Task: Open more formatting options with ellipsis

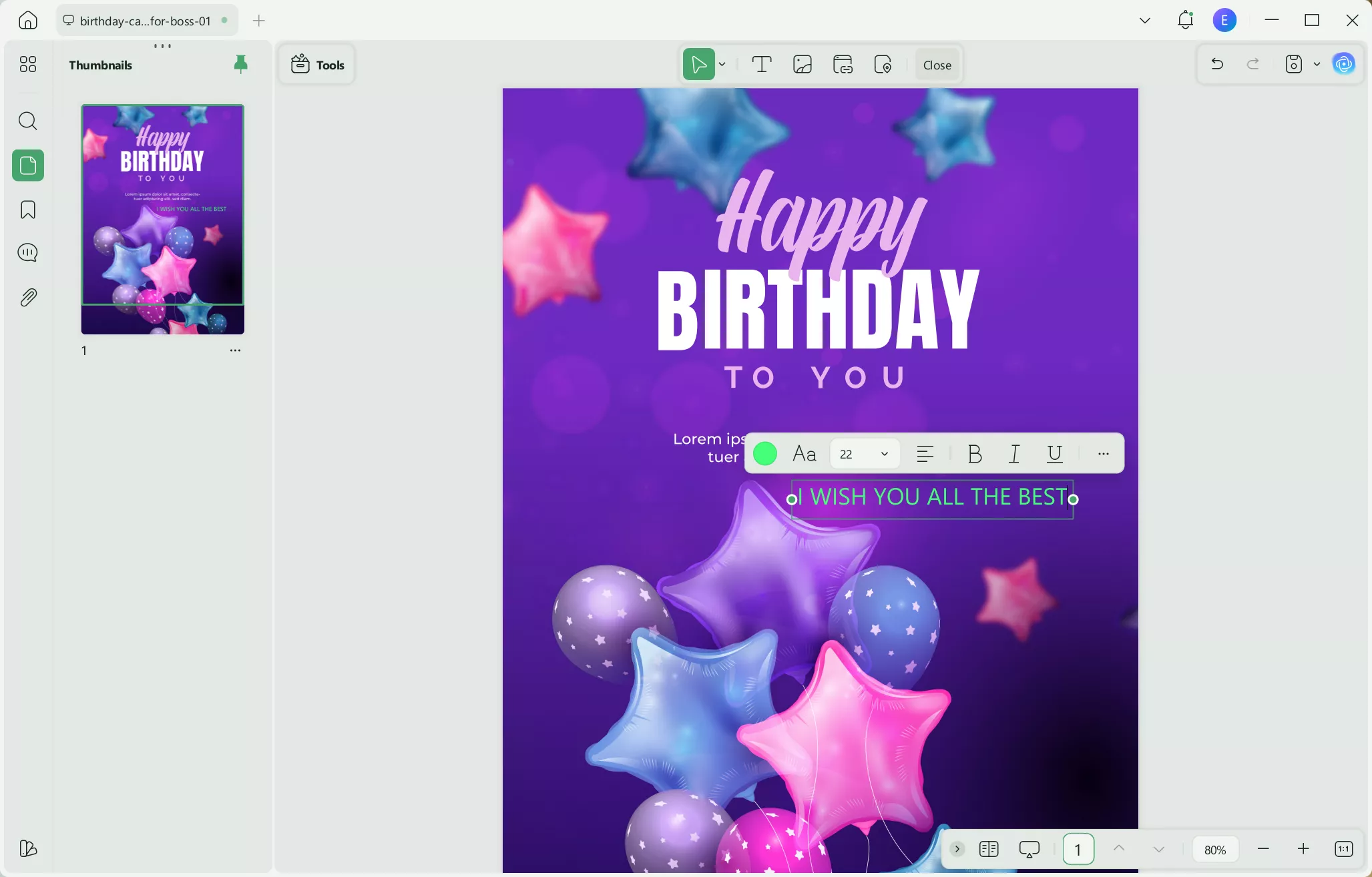Action: coord(1103,454)
